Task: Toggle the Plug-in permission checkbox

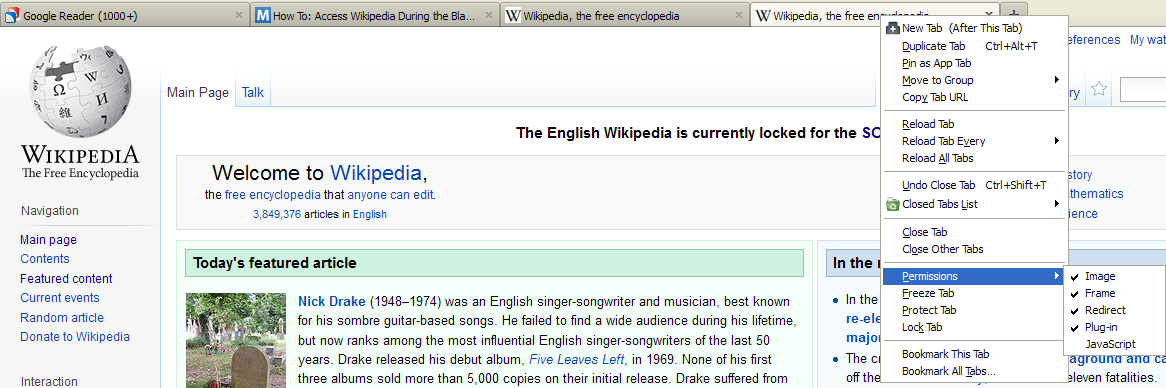Action: [1114, 327]
